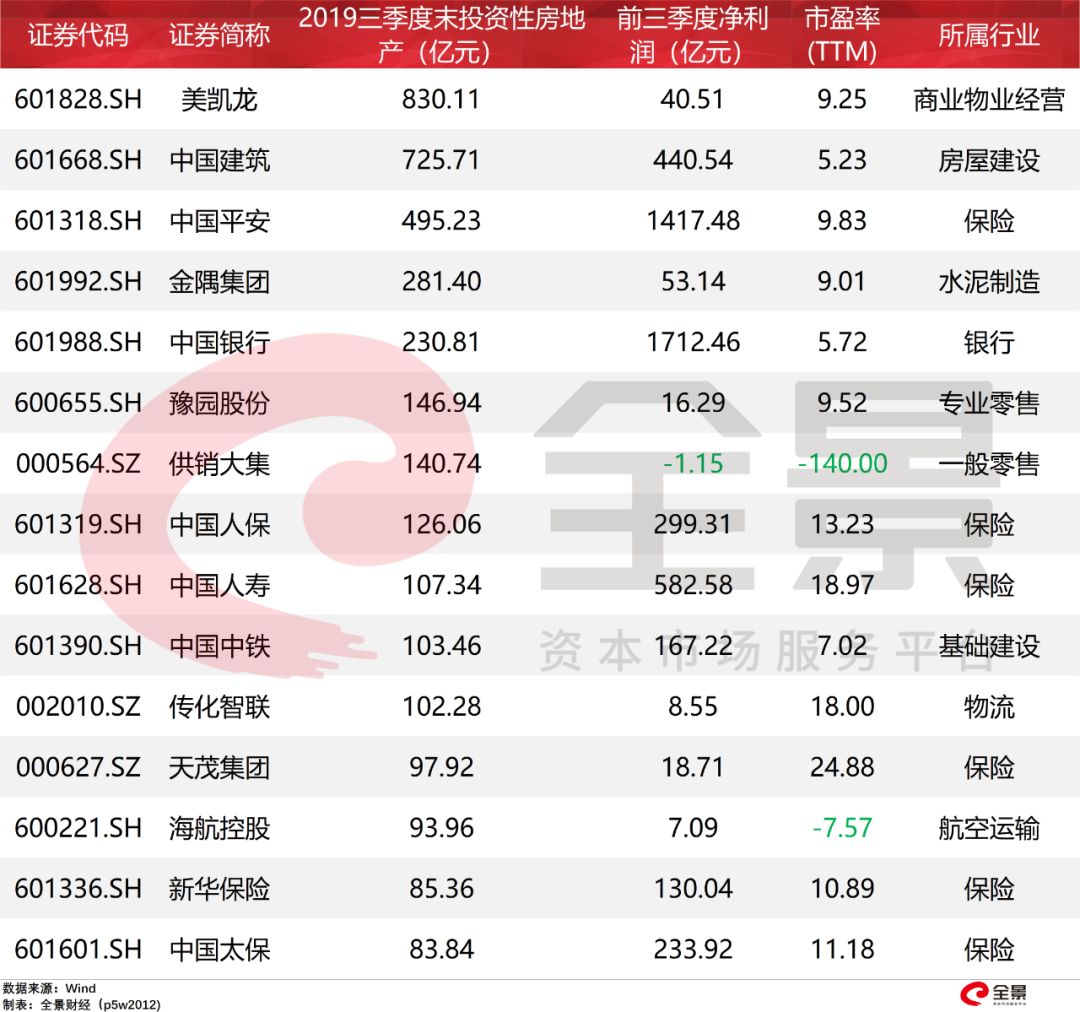Click net profit value 440.54
This screenshot has width=1080, height=1012.
[692, 160]
